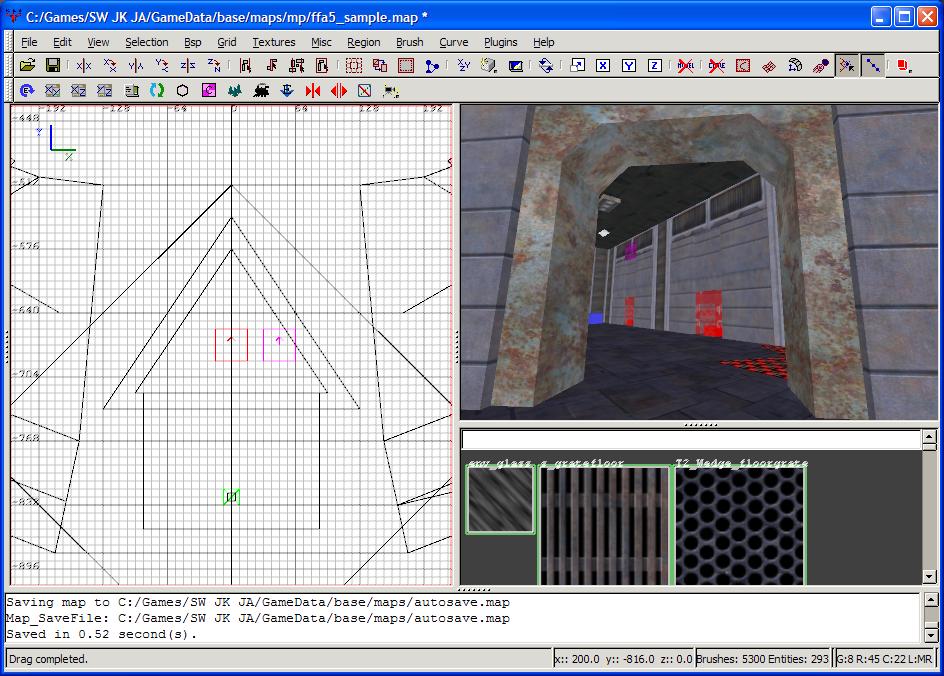Image resolution: width=944 pixels, height=676 pixels.
Task: Rotate selection around the Y axis
Action: [161, 65]
